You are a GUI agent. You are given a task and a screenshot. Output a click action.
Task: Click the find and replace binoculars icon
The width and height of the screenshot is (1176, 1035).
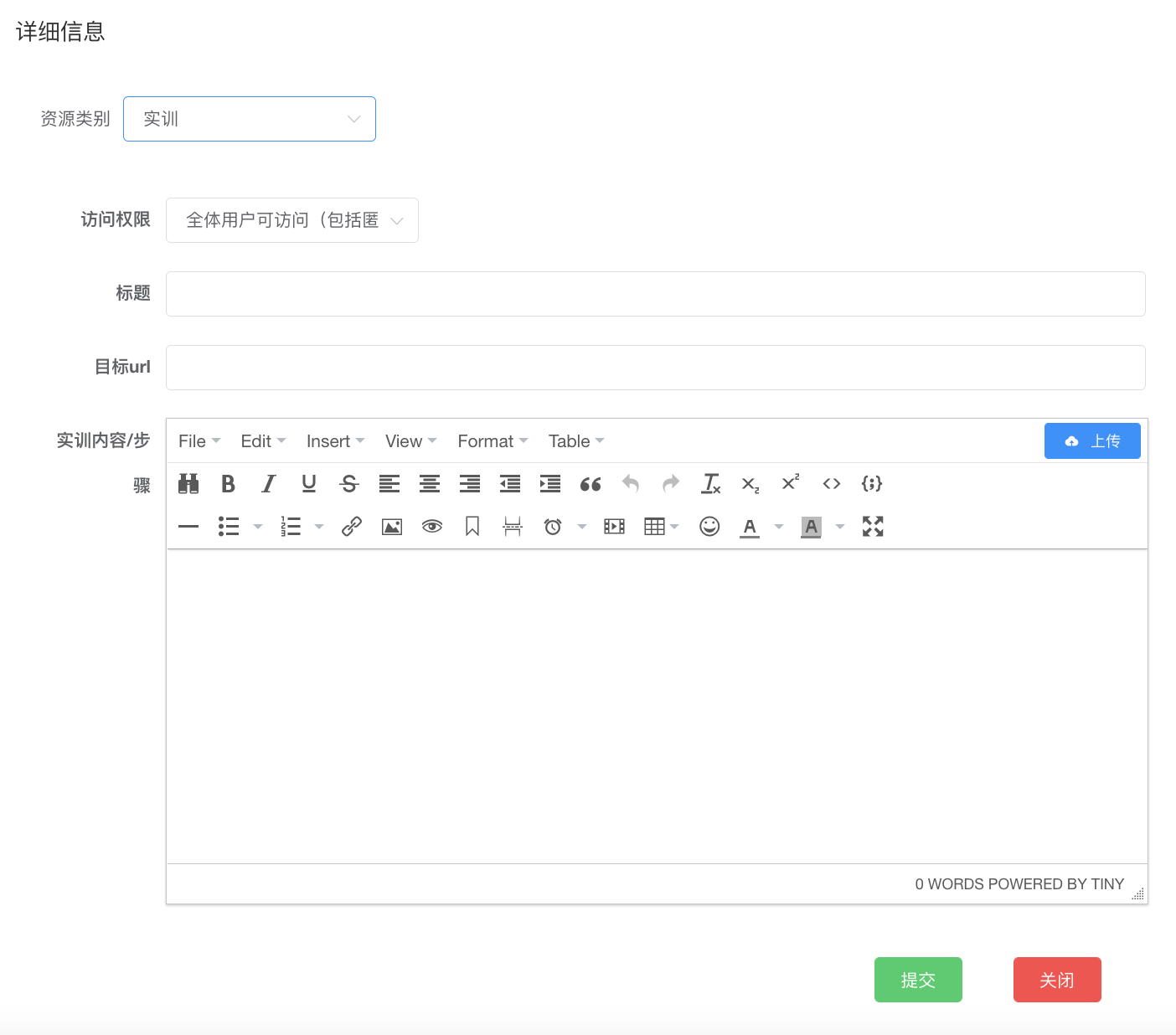tap(188, 483)
